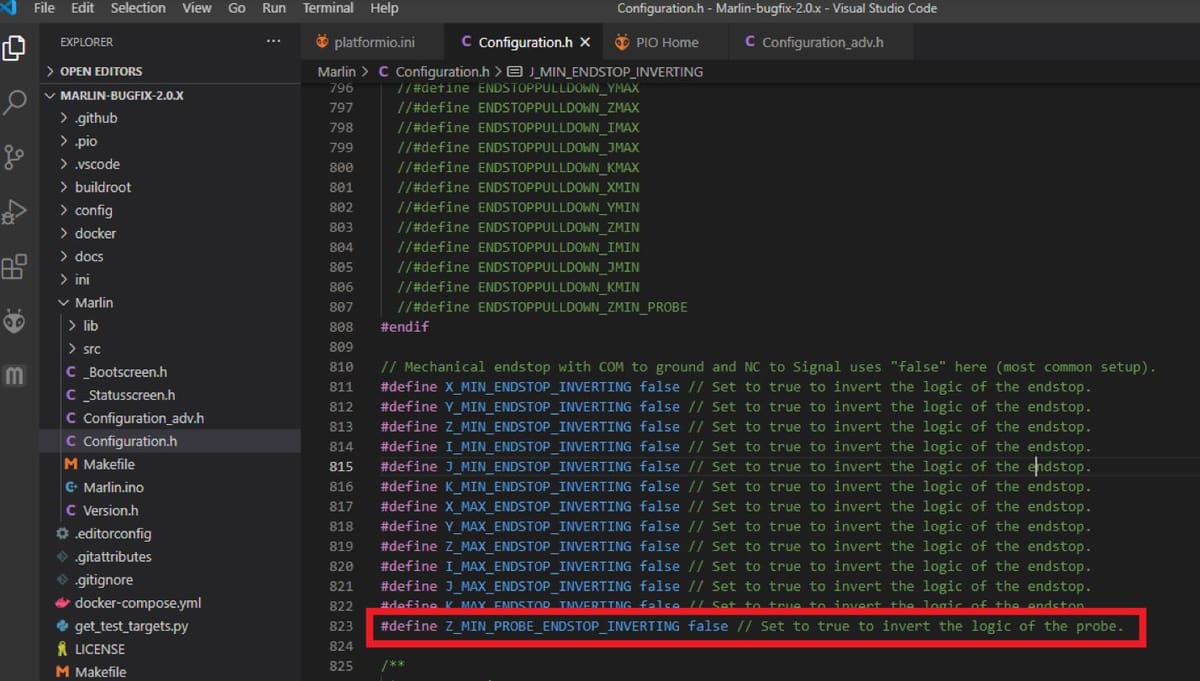Expand the buildroot folder
This screenshot has height=681, width=1200.
click(170, 187)
